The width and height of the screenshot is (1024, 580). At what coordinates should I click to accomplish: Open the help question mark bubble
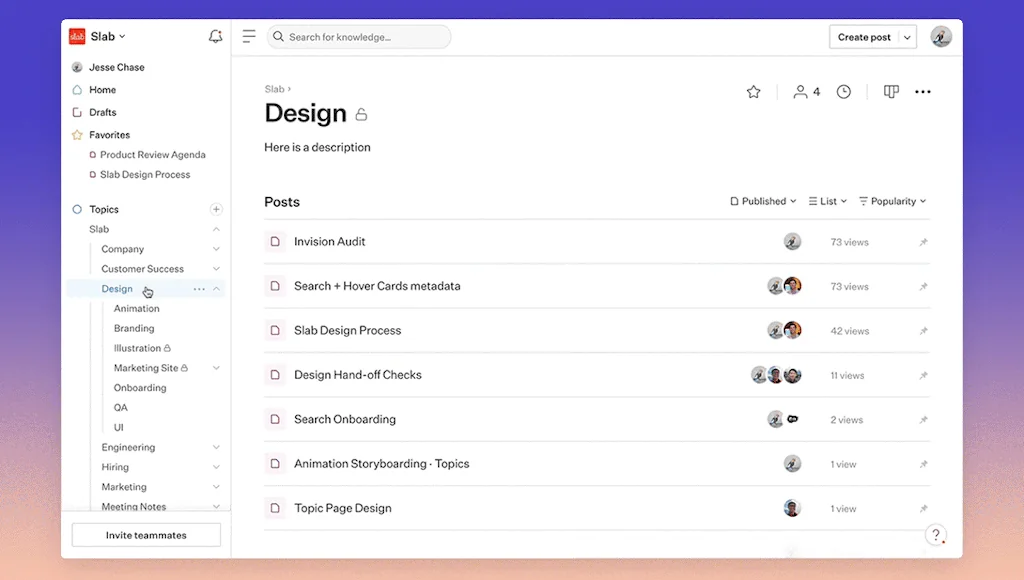(x=935, y=535)
